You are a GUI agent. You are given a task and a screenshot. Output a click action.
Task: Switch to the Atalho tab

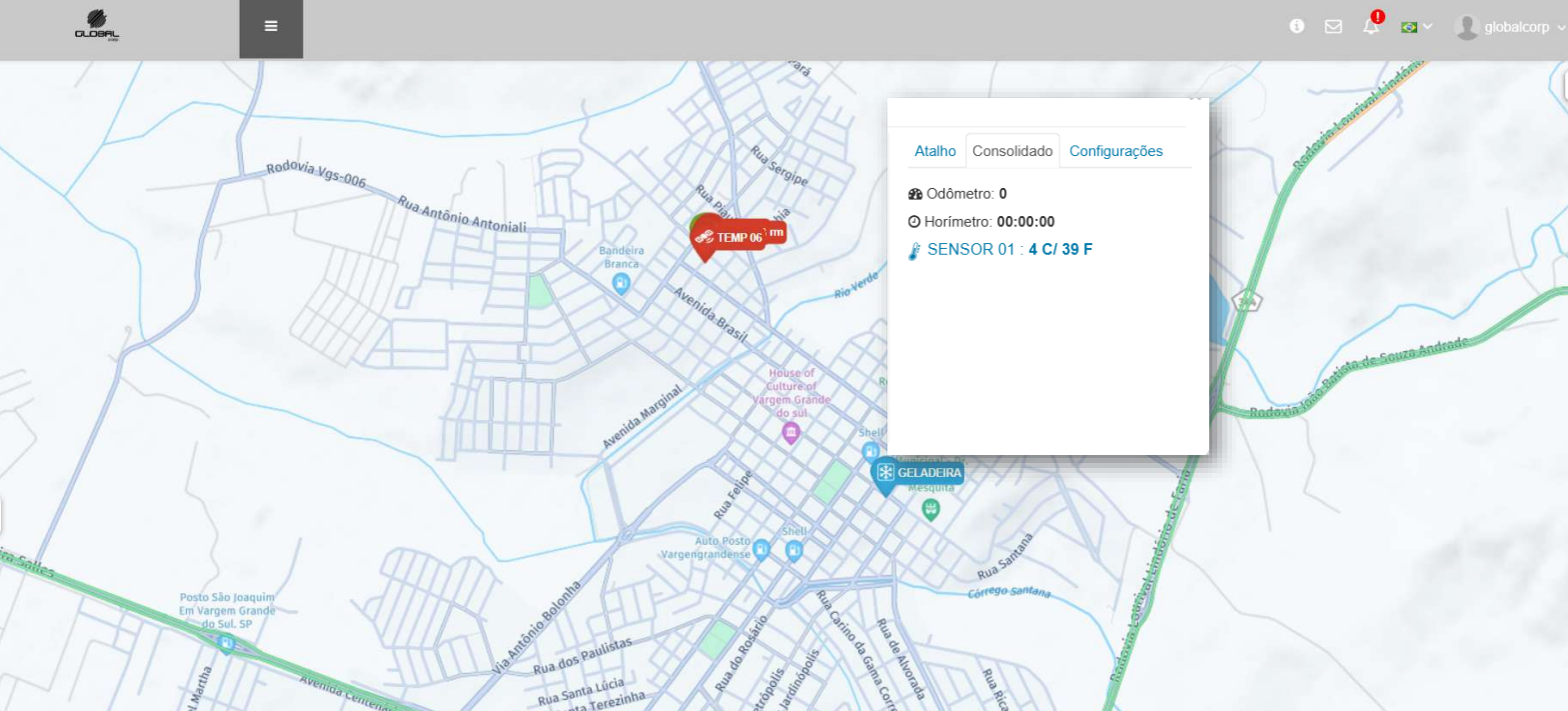coord(934,151)
